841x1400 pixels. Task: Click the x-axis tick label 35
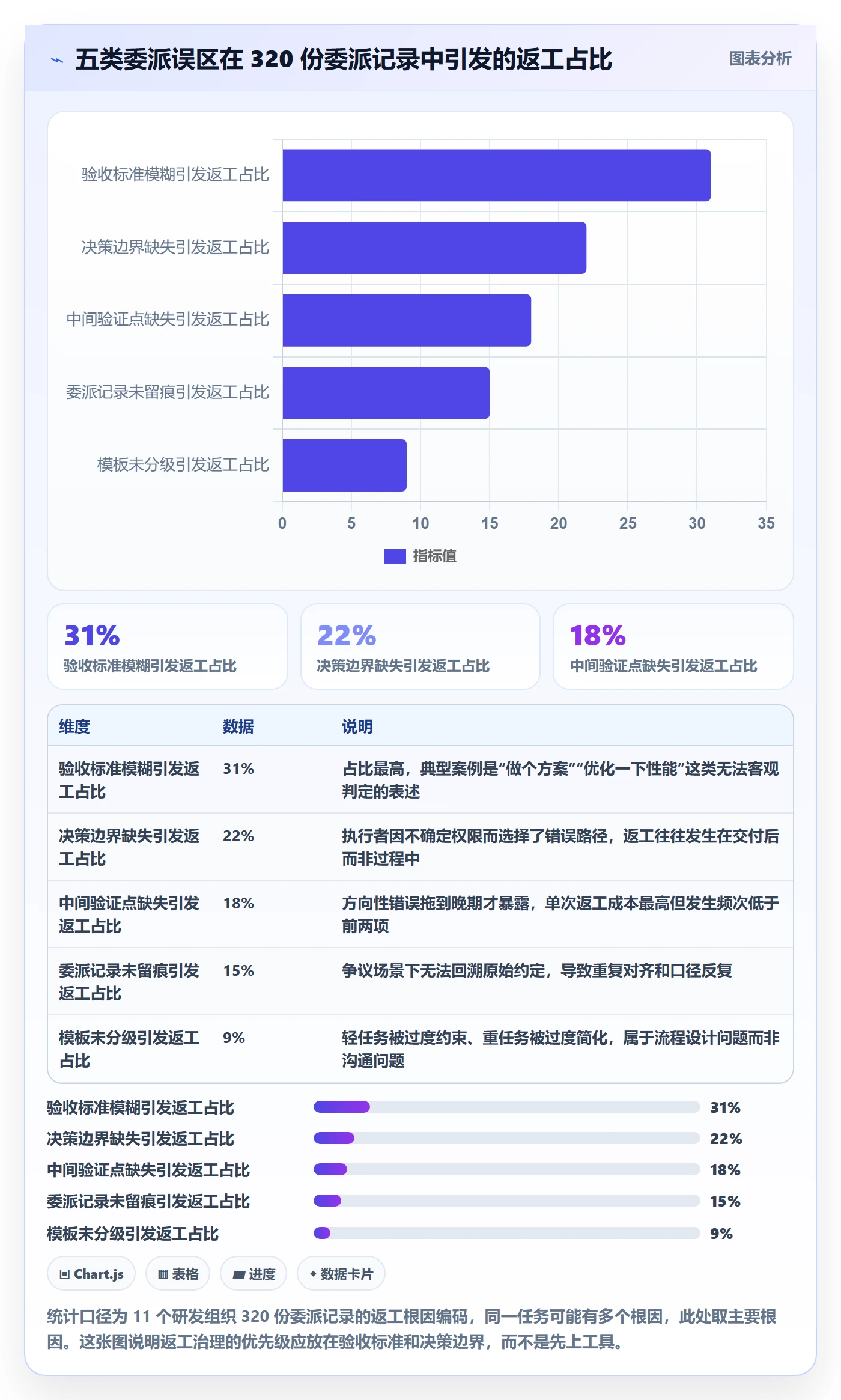pyautogui.click(x=766, y=523)
